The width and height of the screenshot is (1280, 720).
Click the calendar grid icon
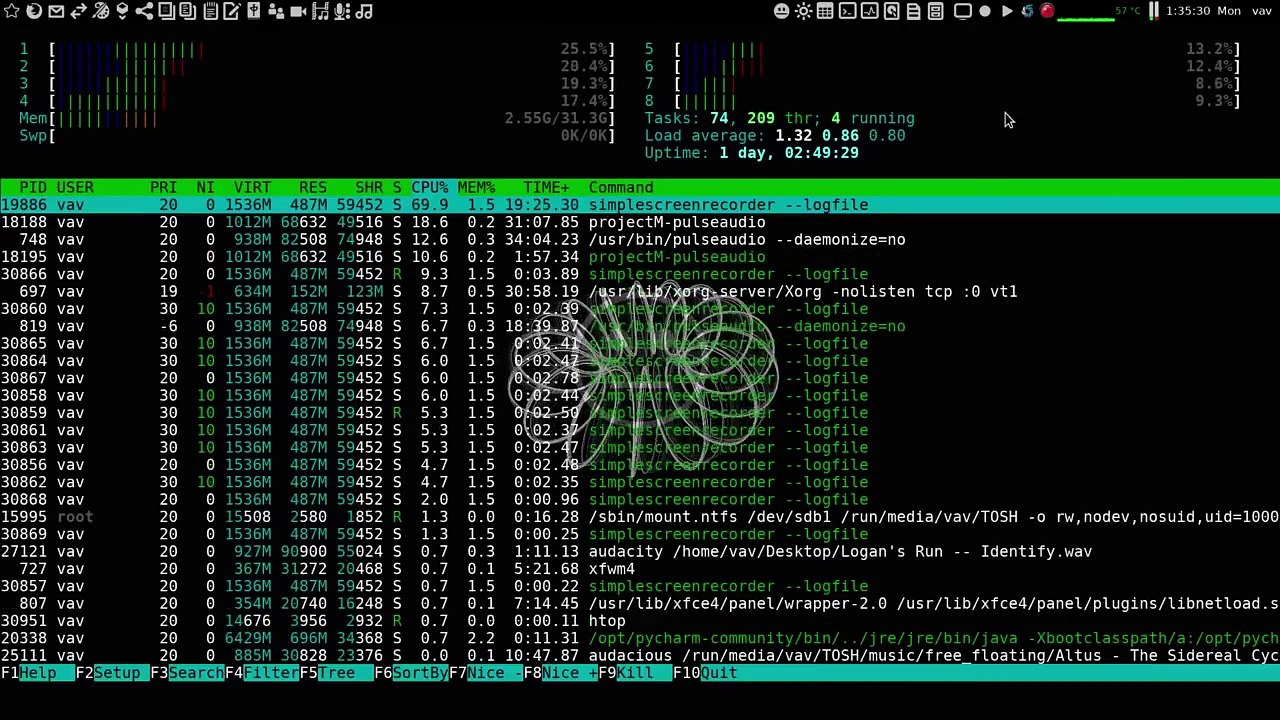pos(825,11)
